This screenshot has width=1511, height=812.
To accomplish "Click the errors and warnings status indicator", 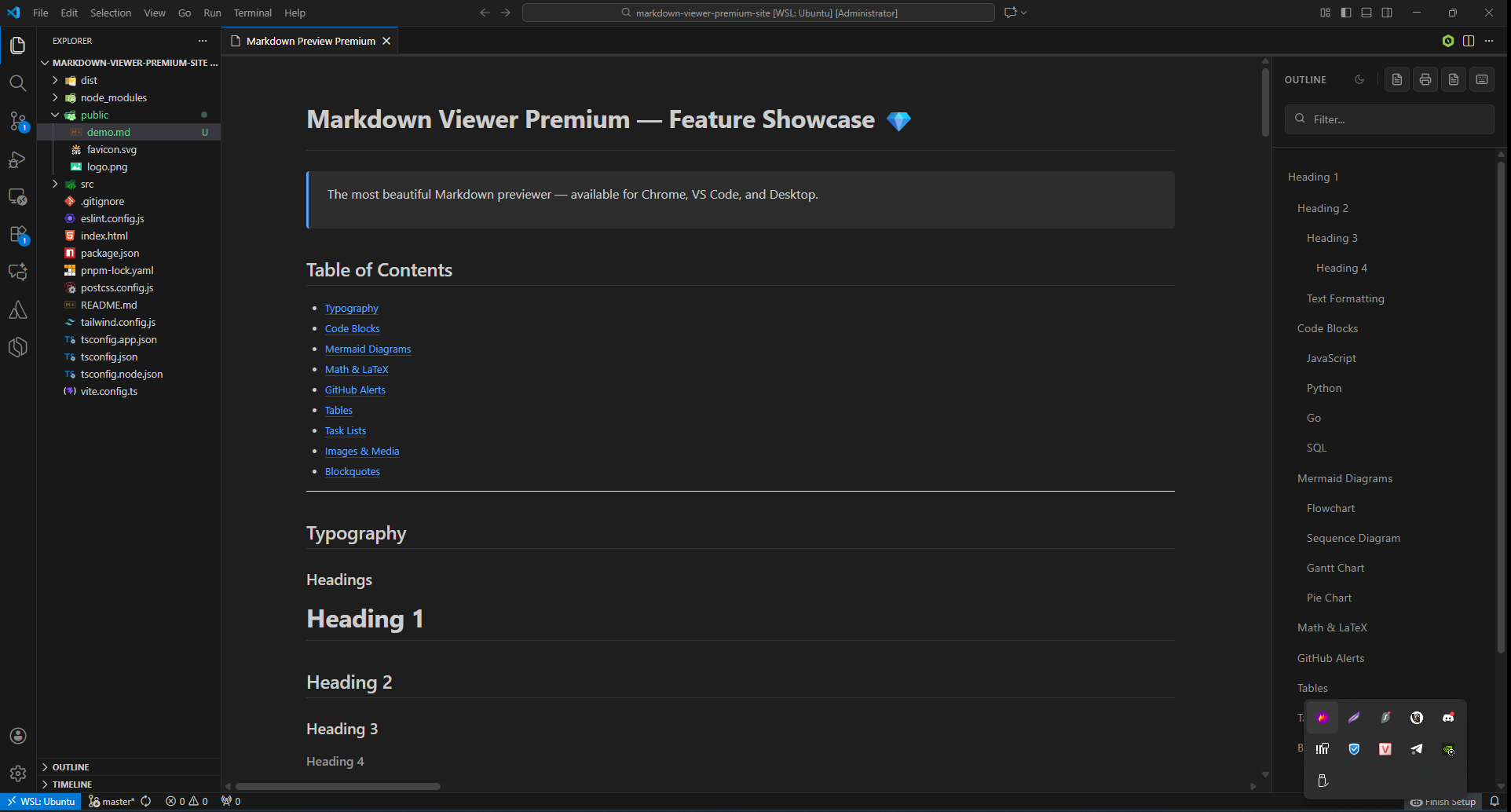I will point(187,802).
